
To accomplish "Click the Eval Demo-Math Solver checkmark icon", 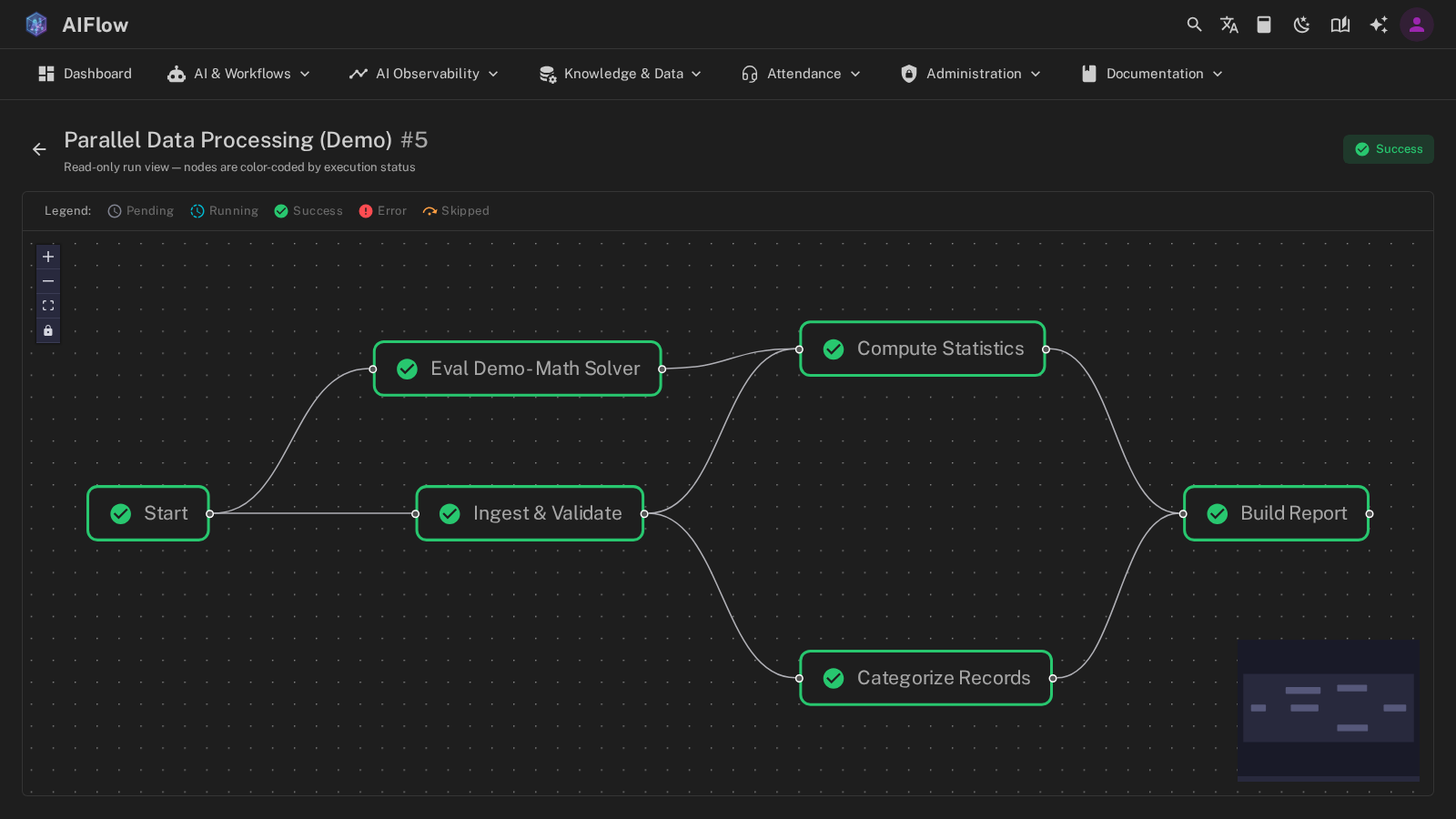I will pos(408,369).
